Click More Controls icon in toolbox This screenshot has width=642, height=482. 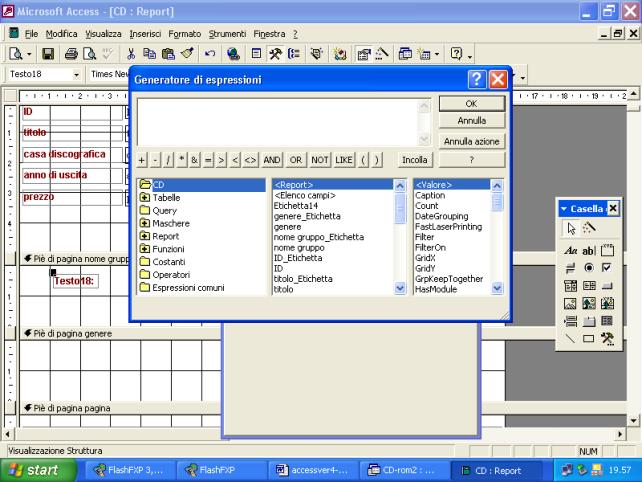point(607,339)
